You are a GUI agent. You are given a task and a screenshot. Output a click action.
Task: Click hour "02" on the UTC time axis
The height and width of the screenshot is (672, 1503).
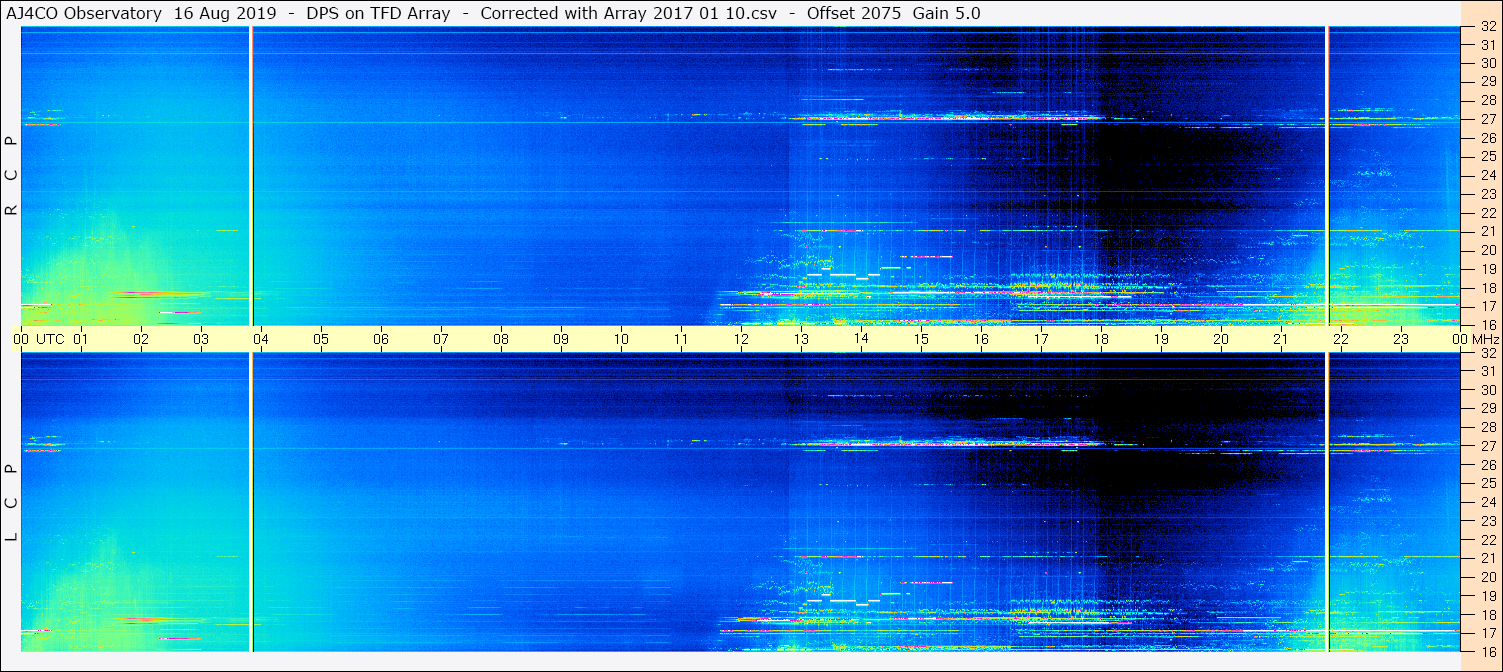tap(141, 339)
